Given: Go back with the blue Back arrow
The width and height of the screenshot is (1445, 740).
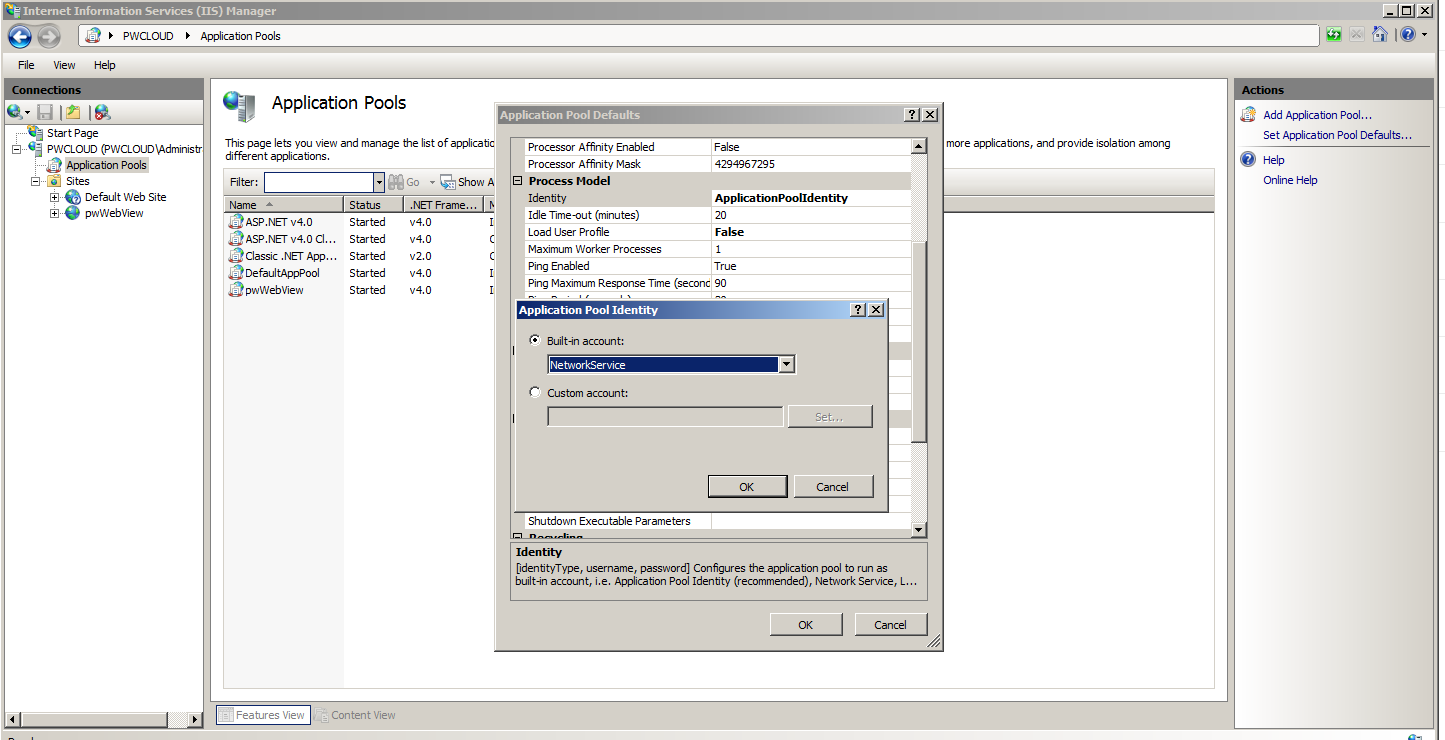Looking at the screenshot, I should tap(20, 37).
